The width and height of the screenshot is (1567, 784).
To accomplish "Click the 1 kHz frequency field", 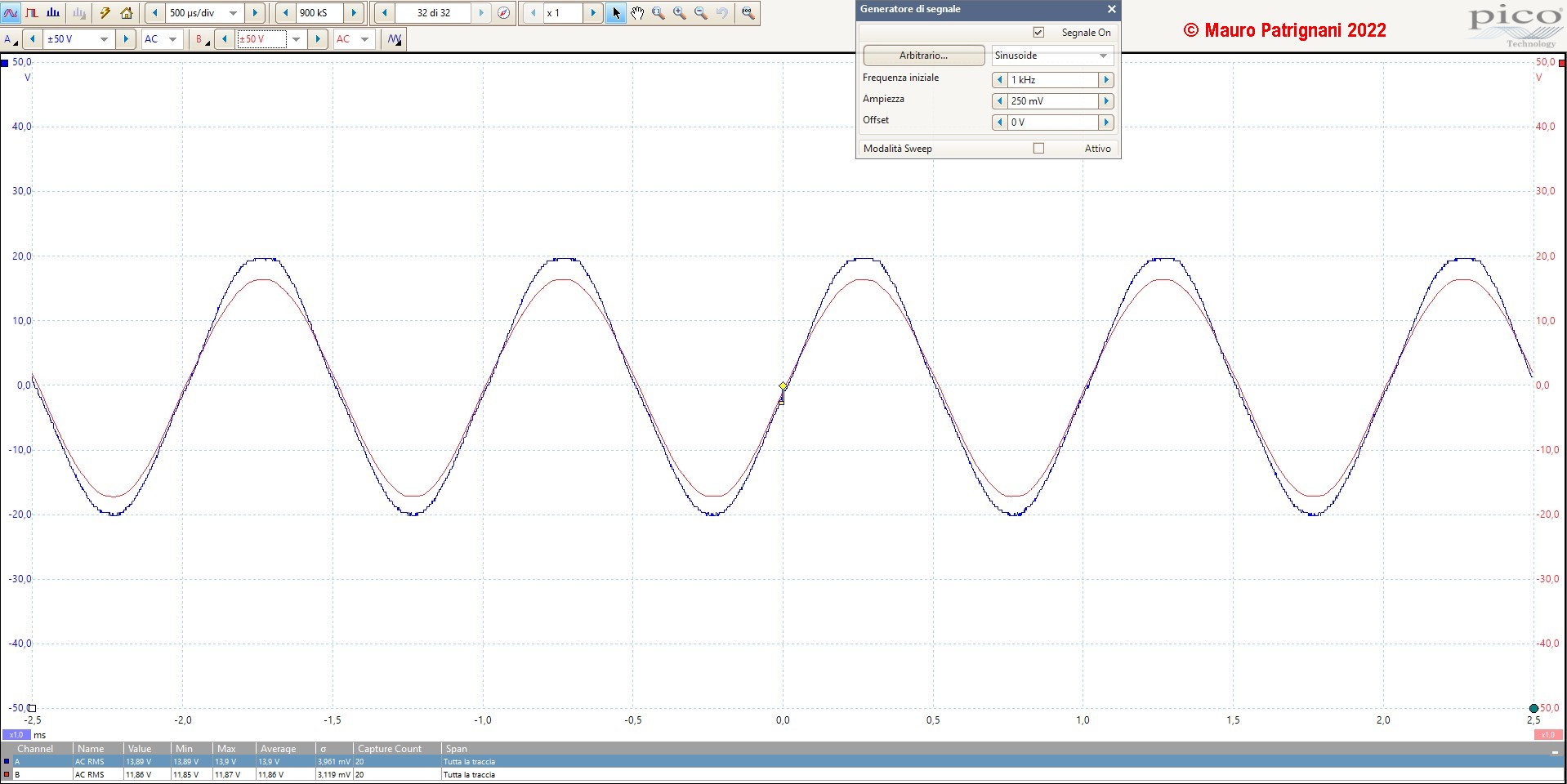I will click(1052, 80).
